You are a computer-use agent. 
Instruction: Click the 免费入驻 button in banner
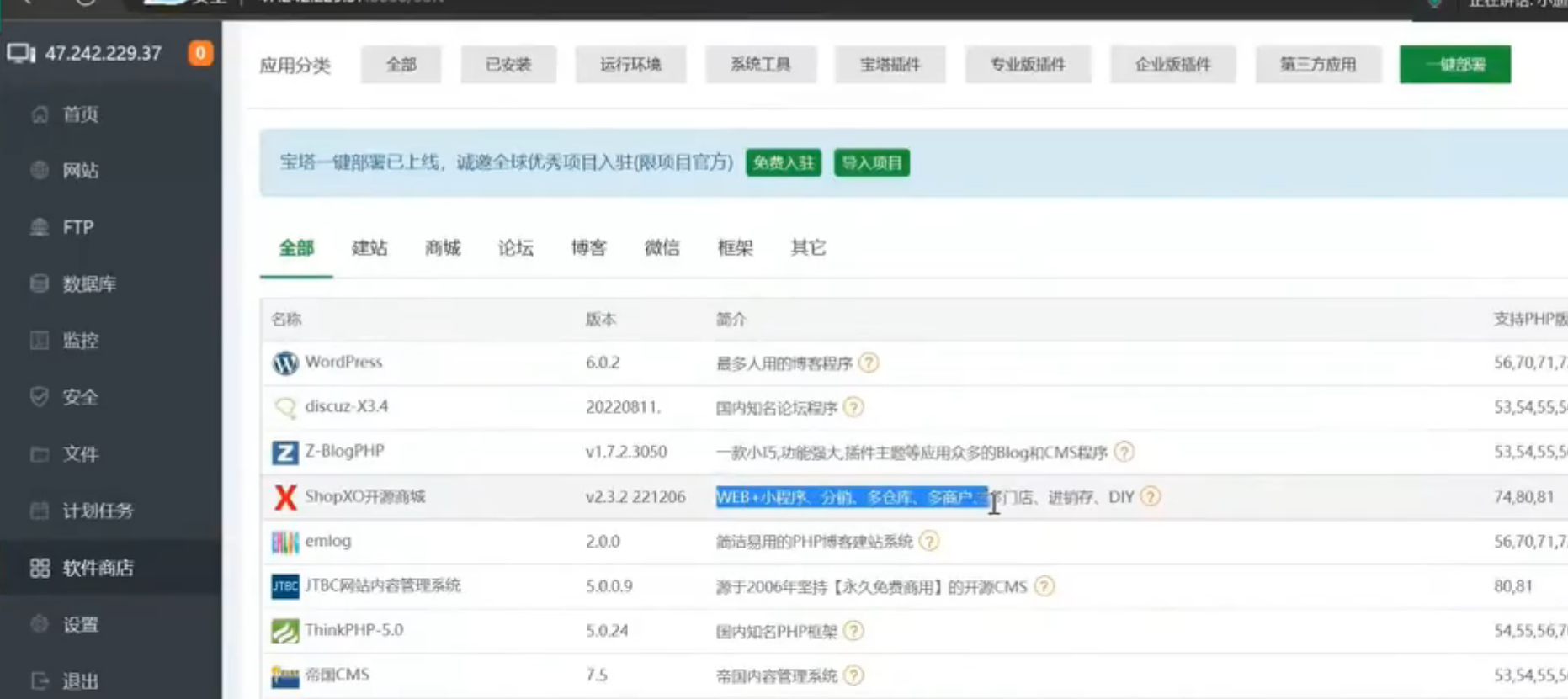pos(784,162)
